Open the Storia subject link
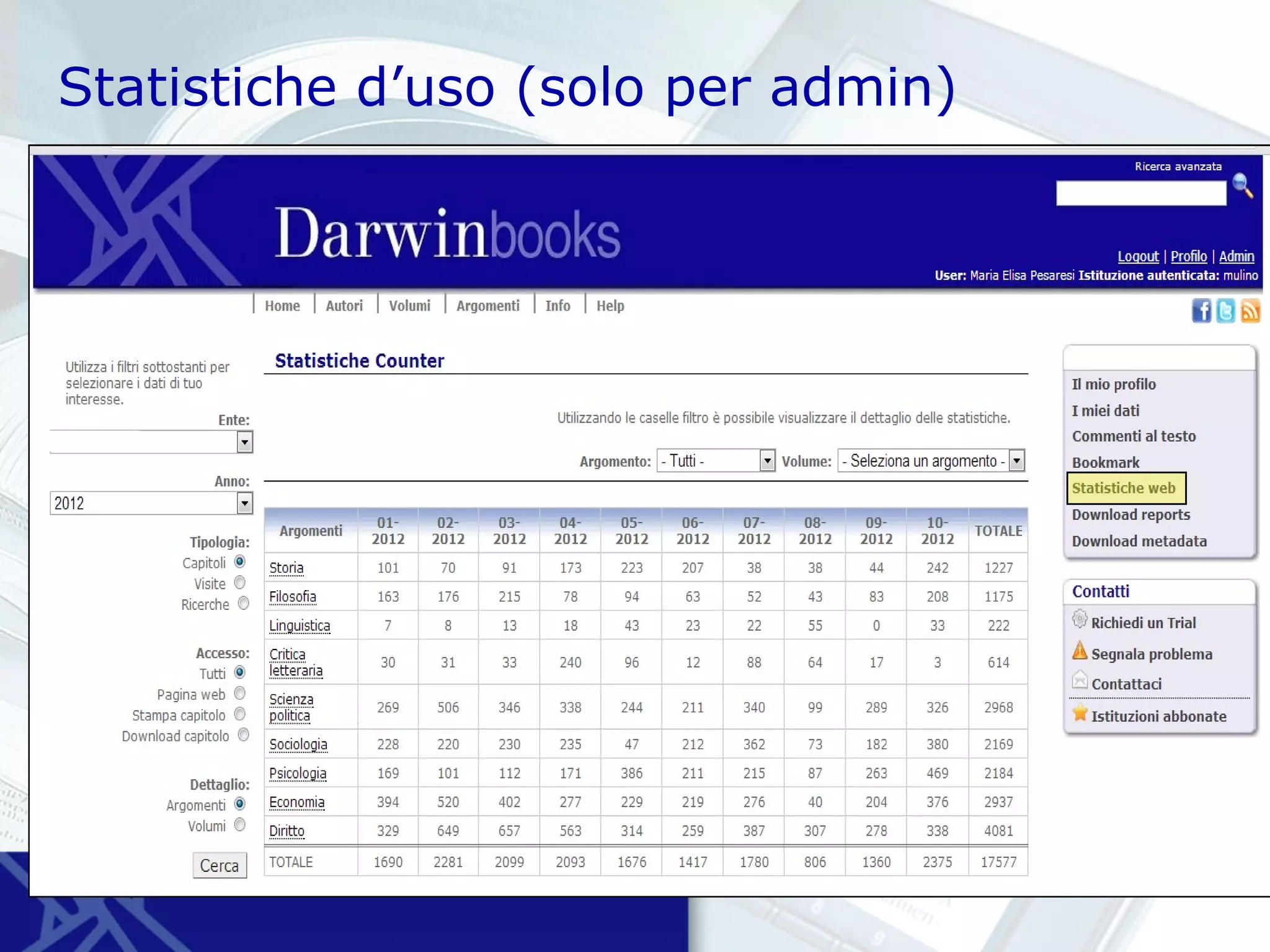 tap(286, 568)
